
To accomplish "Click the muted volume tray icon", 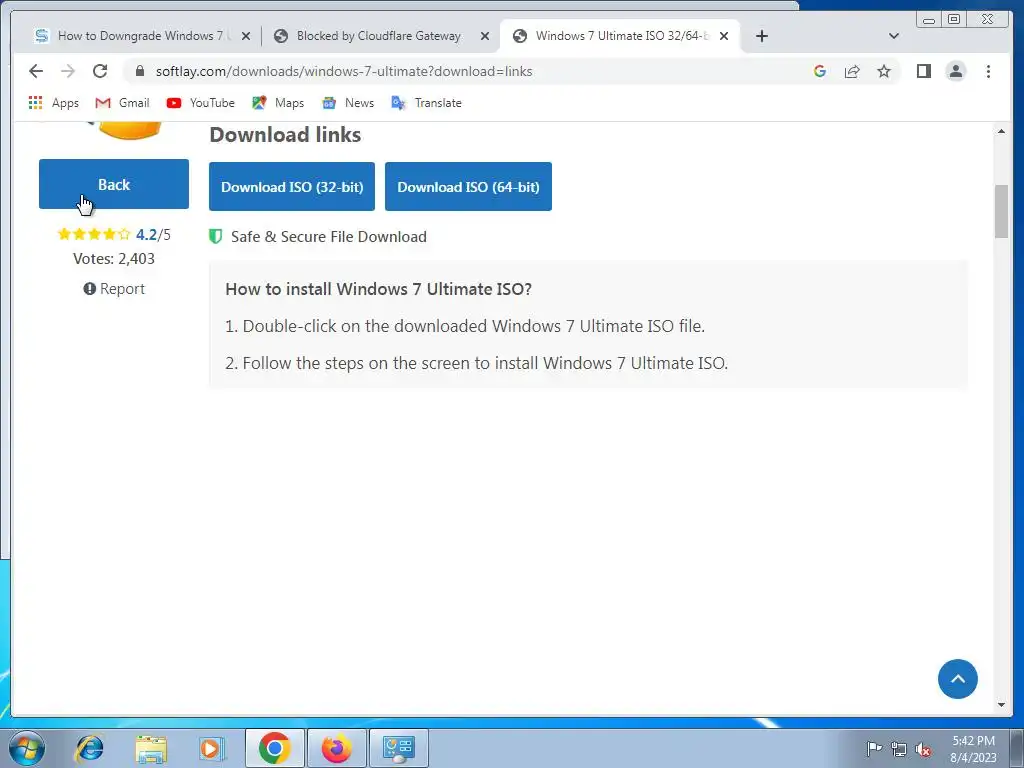I will point(923,749).
